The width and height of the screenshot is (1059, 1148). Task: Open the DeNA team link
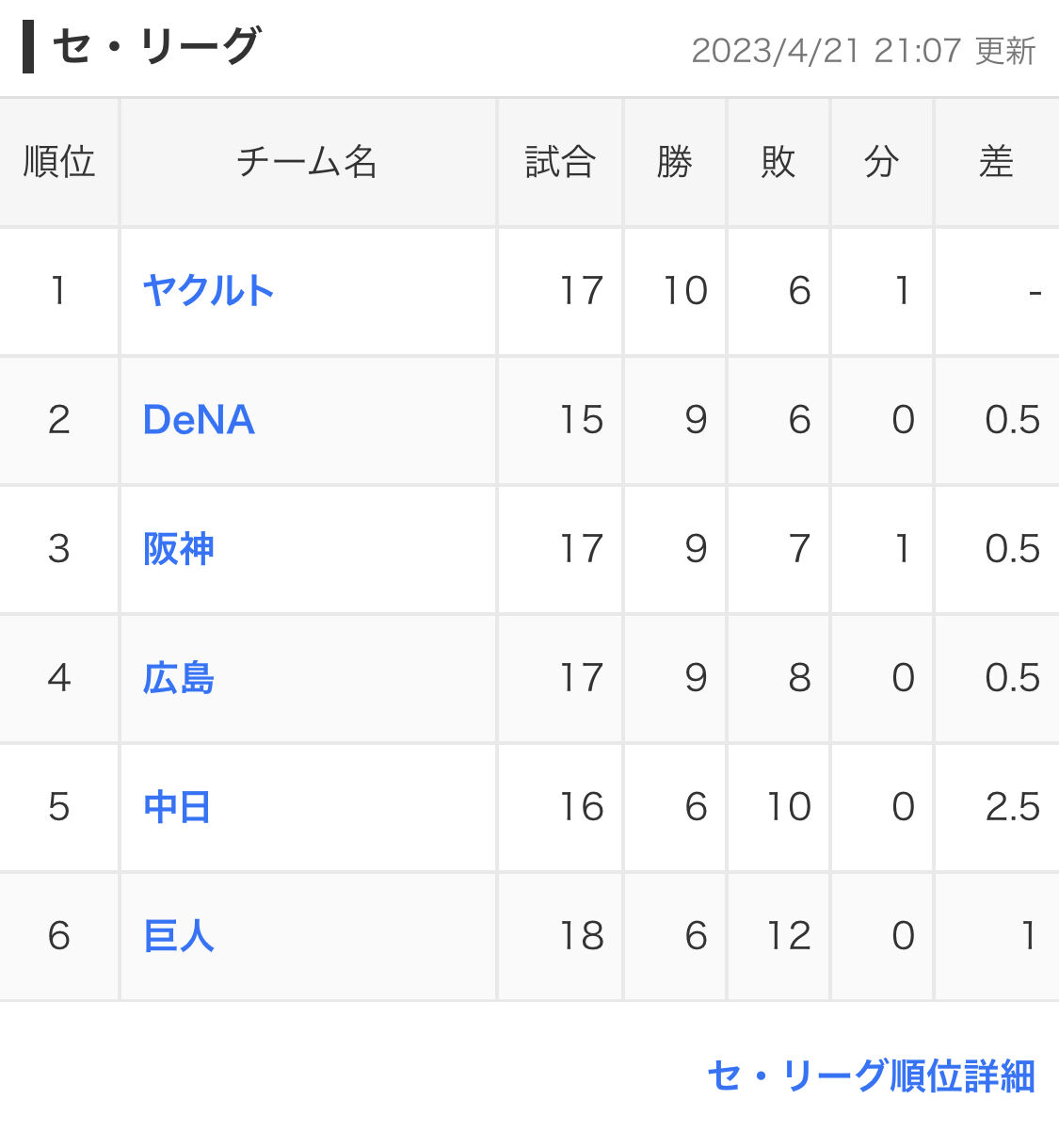pos(199,420)
